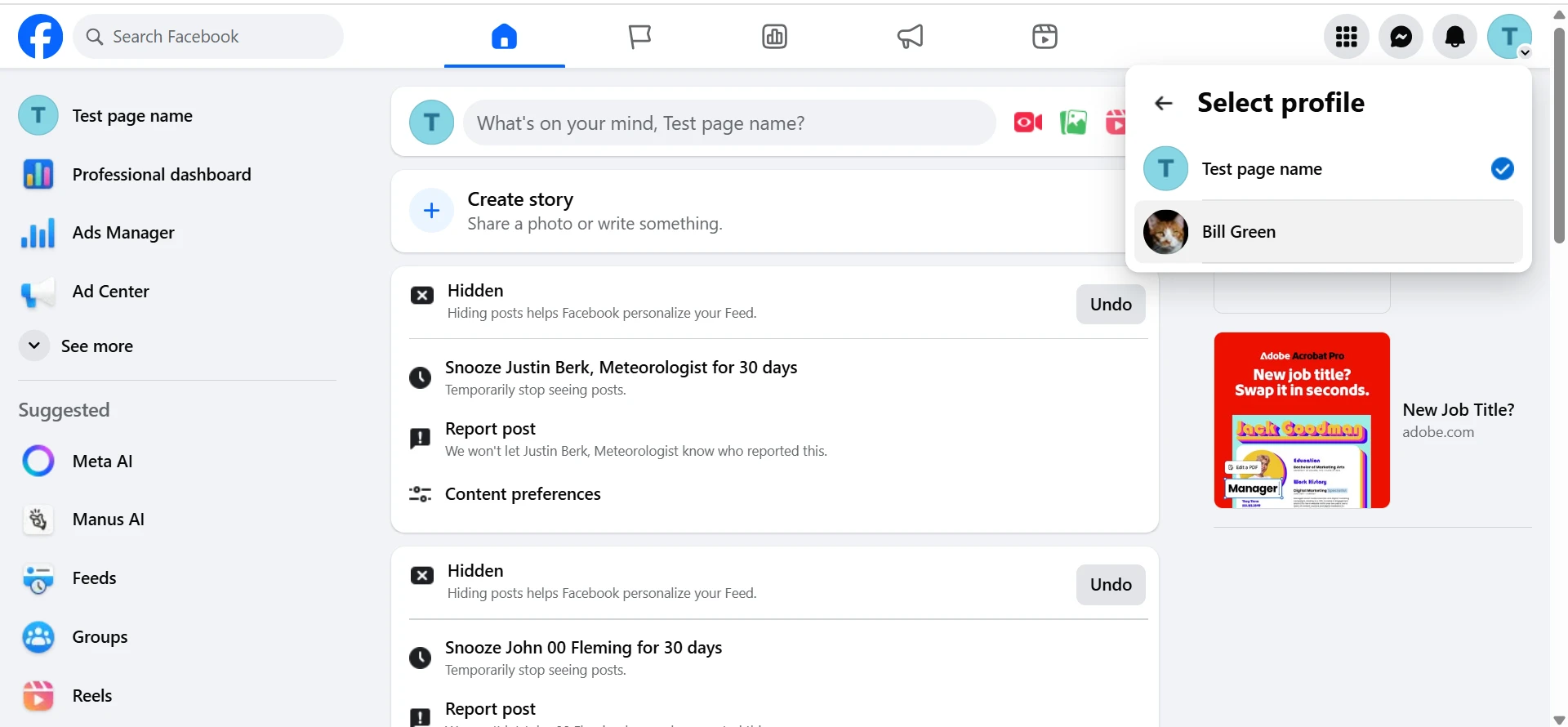Snooze John 00 Fleming for 30 days

pos(774,658)
